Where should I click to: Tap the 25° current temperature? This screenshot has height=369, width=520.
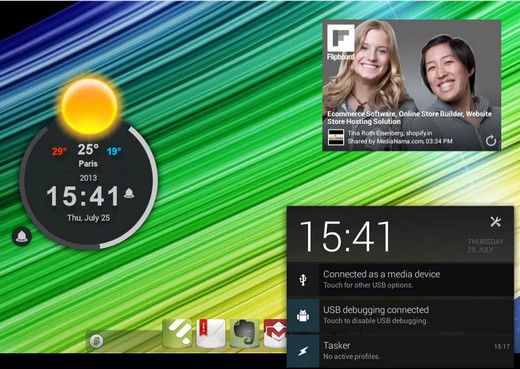pos(88,150)
